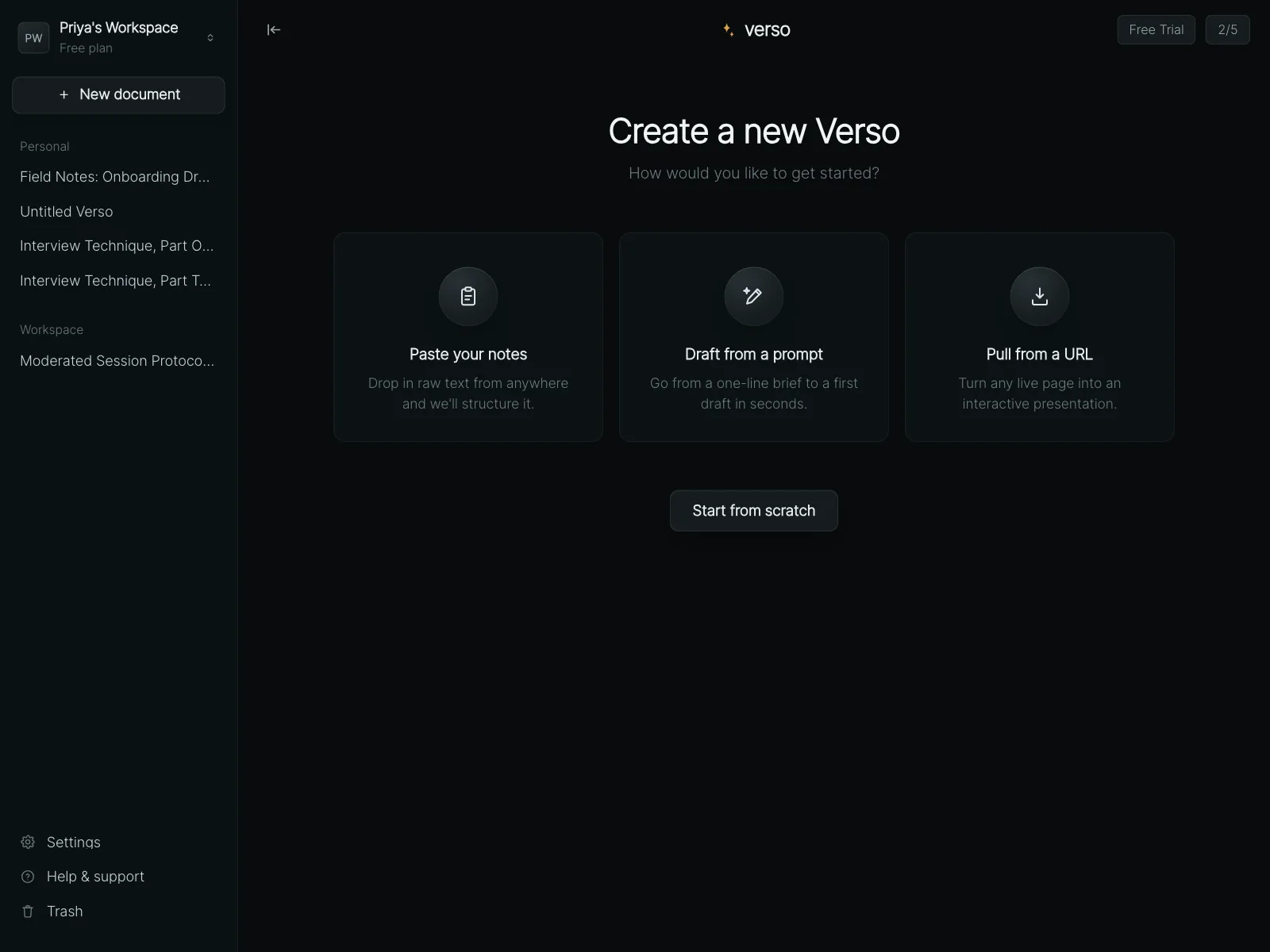1270x952 pixels.
Task: Click the Priya's Workspace name
Action: point(119,28)
